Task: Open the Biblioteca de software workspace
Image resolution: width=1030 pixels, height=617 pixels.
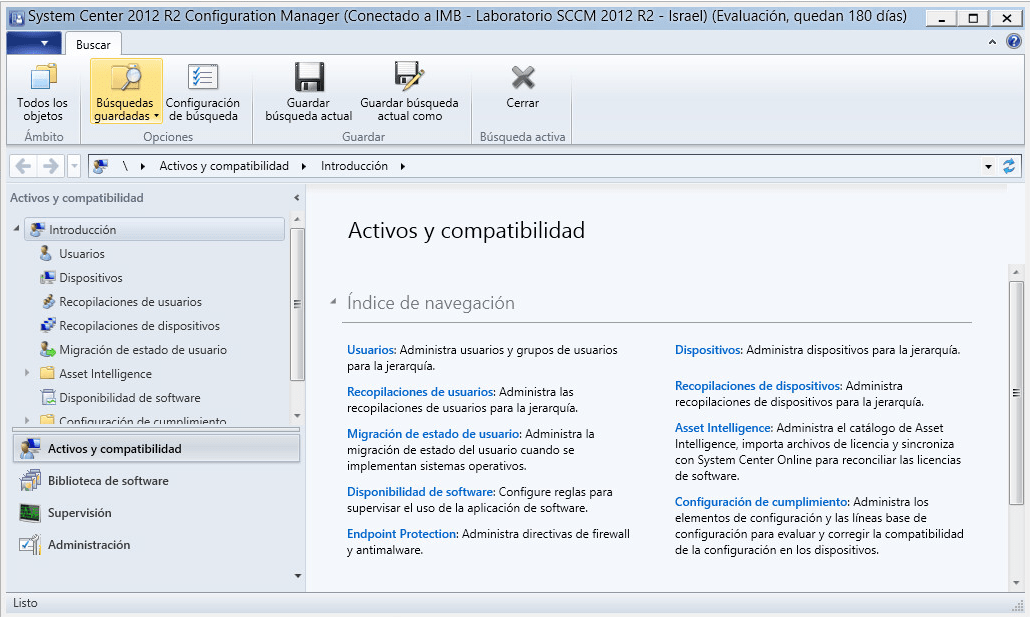Action: tap(108, 481)
